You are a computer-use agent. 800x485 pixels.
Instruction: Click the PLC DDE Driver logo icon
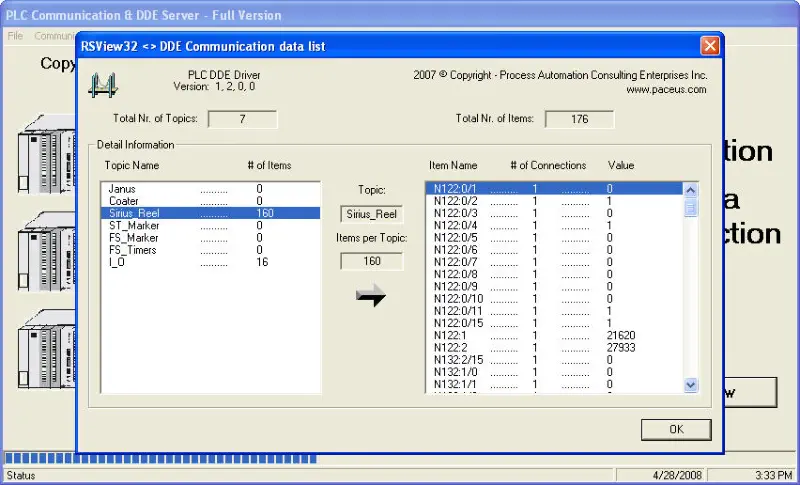click(x=104, y=85)
